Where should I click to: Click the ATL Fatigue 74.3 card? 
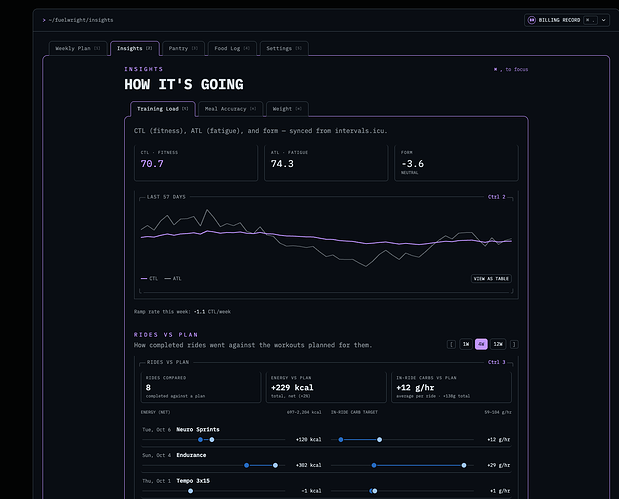(x=326, y=163)
